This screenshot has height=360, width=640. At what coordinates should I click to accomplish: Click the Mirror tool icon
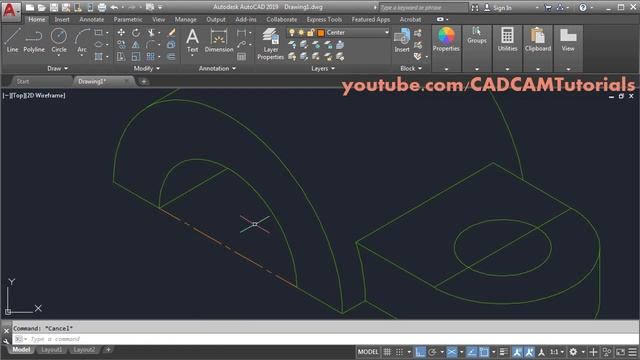pyautogui.click(x=136, y=44)
